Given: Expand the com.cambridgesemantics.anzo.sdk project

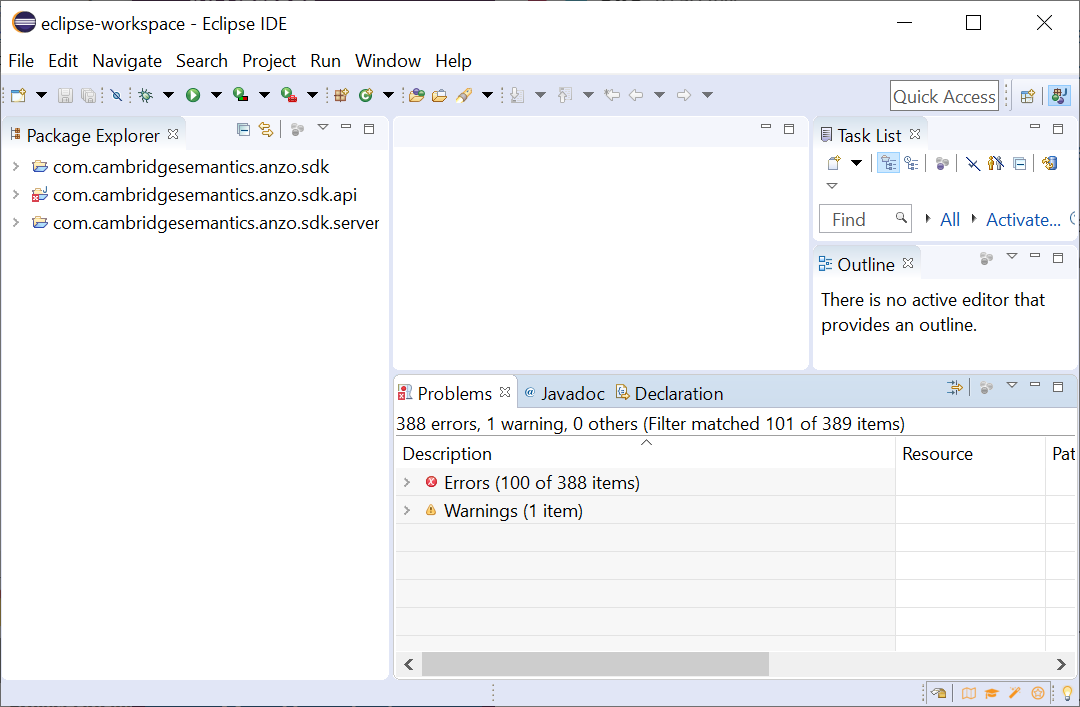Looking at the screenshot, I should point(16,167).
